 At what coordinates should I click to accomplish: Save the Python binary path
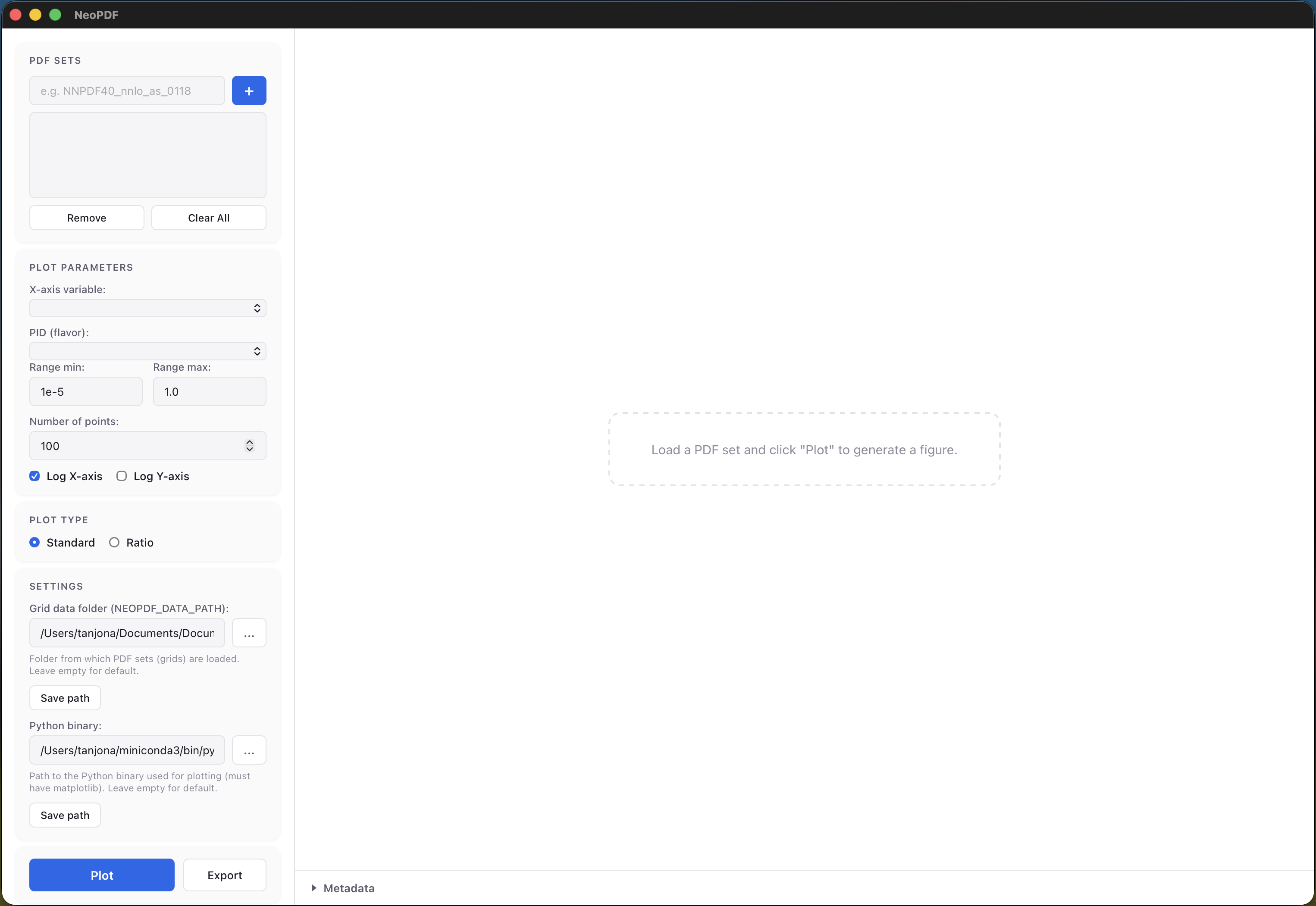pos(64,815)
